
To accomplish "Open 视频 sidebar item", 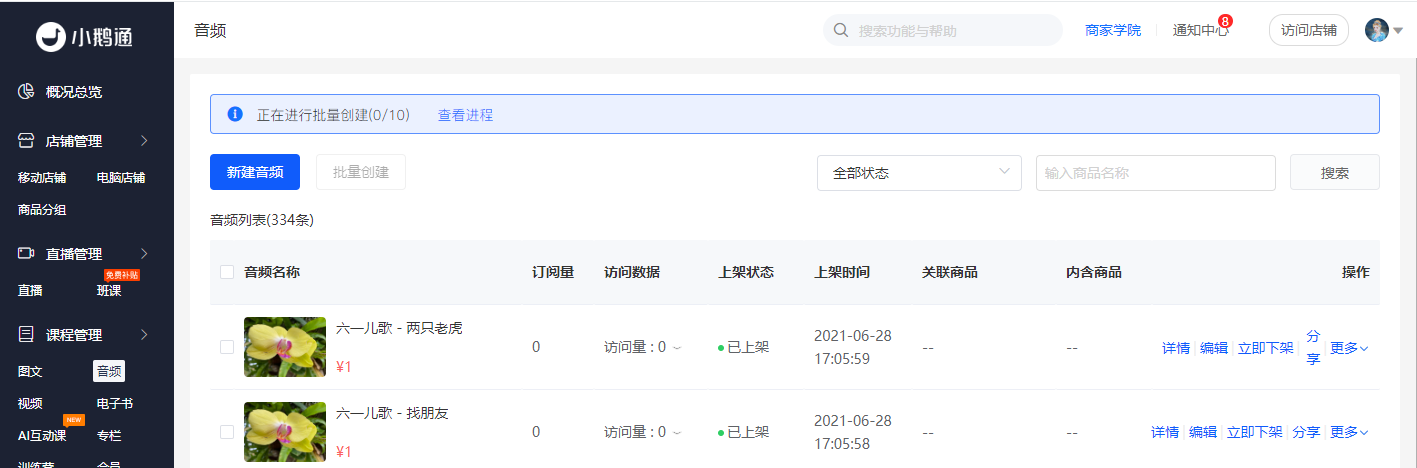I will 30,404.
